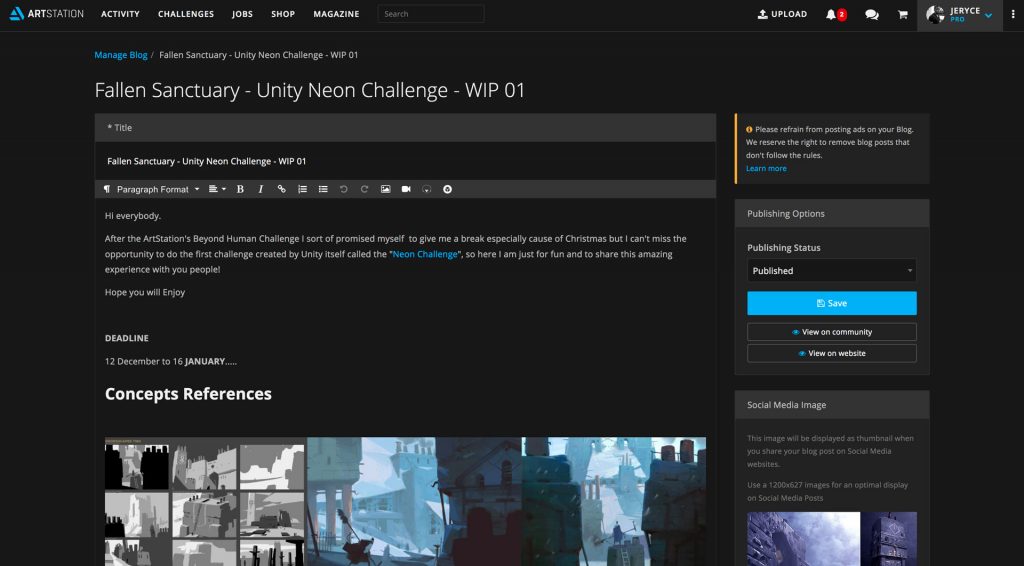The height and width of the screenshot is (566, 1024).
Task: Click the ArtStation logo
Action: [46, 14]
